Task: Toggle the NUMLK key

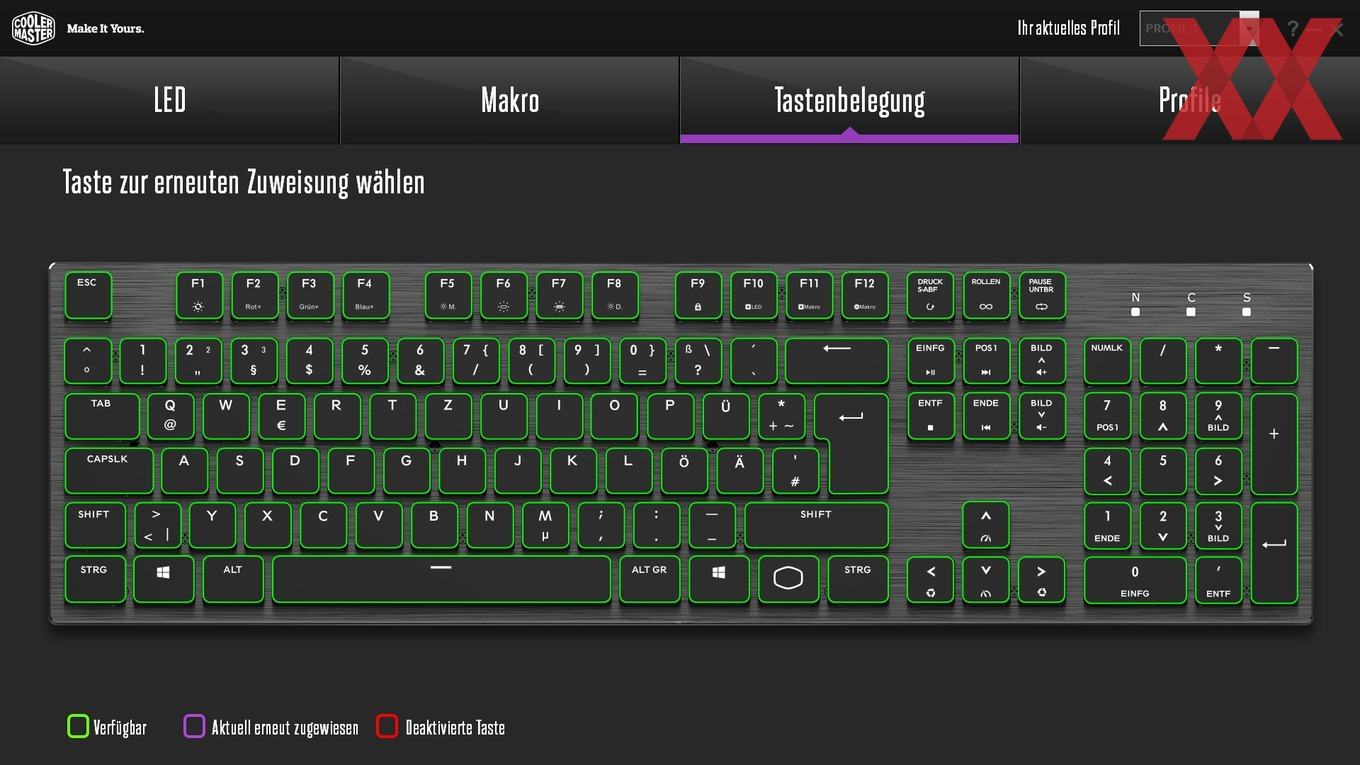Action: 1107,361
